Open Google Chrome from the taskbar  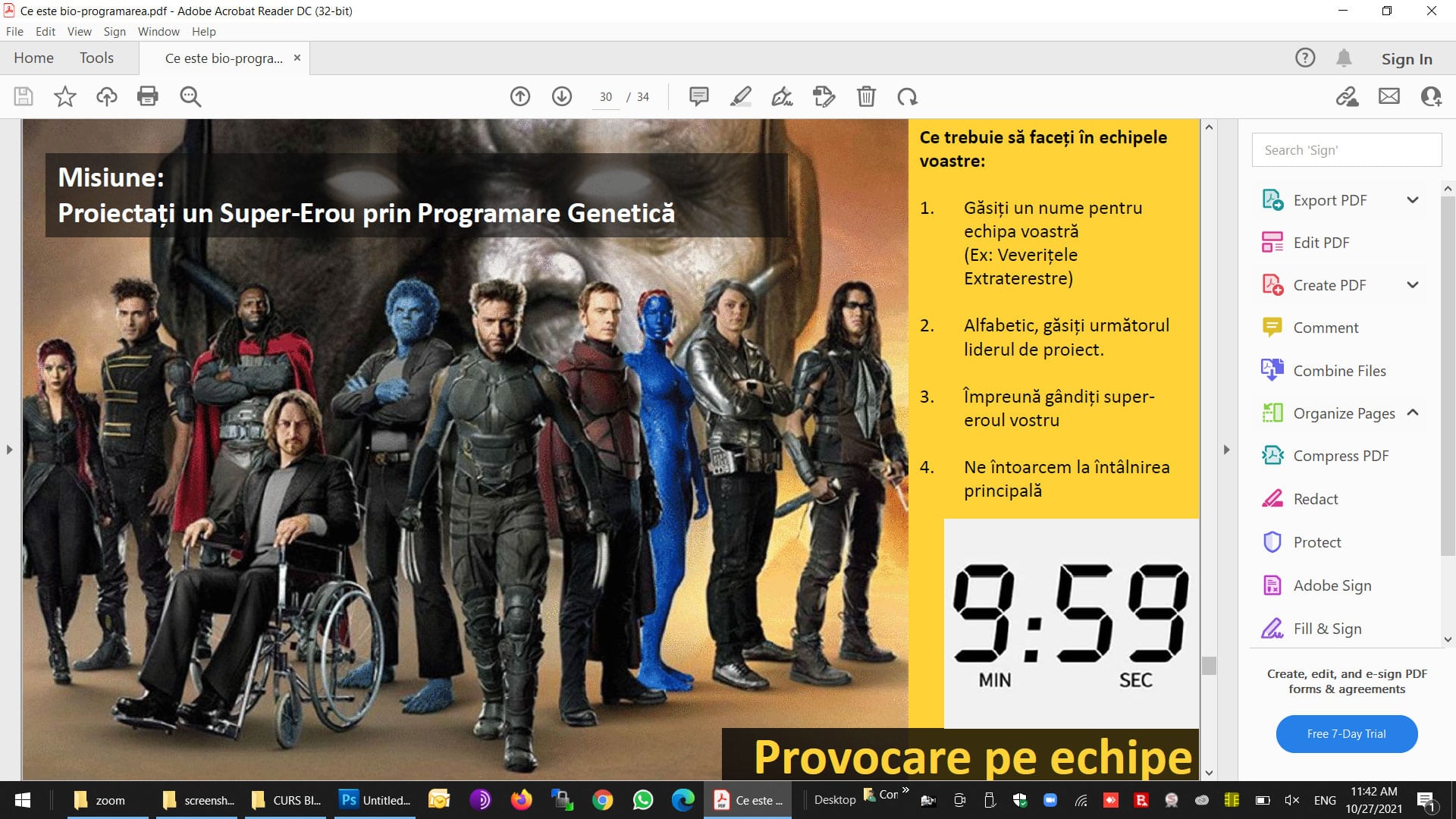[603, 800]
